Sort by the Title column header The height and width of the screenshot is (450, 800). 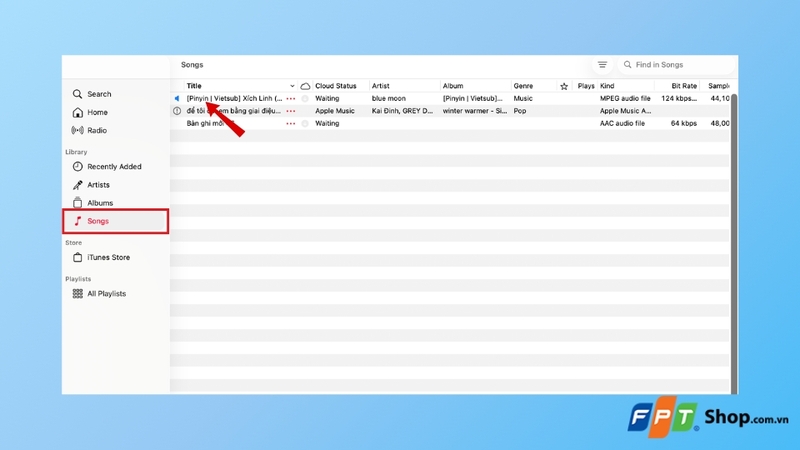tap(194, 86)
